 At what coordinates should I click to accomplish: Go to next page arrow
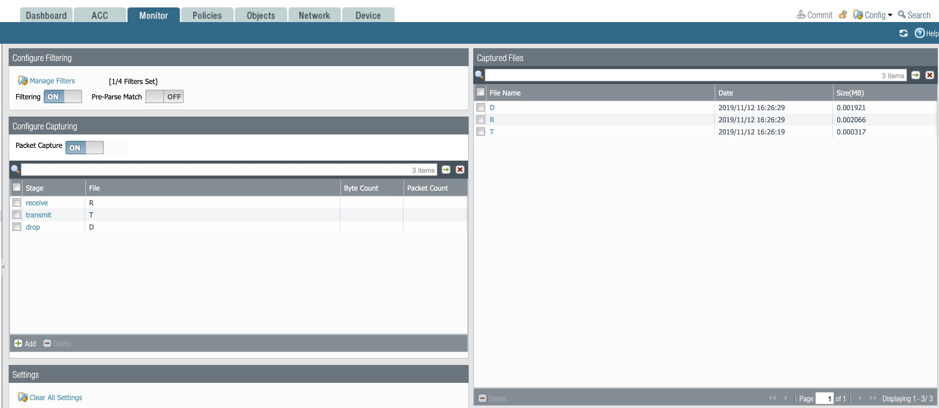(x=860, y=398)
